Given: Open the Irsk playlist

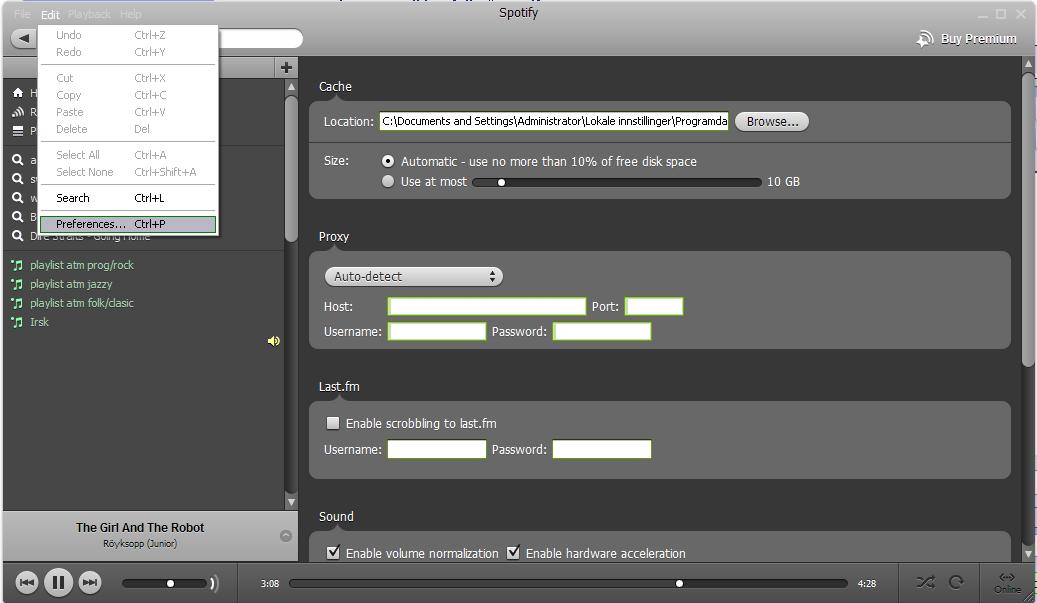Looking at the screenshot, I should (40, 323).
